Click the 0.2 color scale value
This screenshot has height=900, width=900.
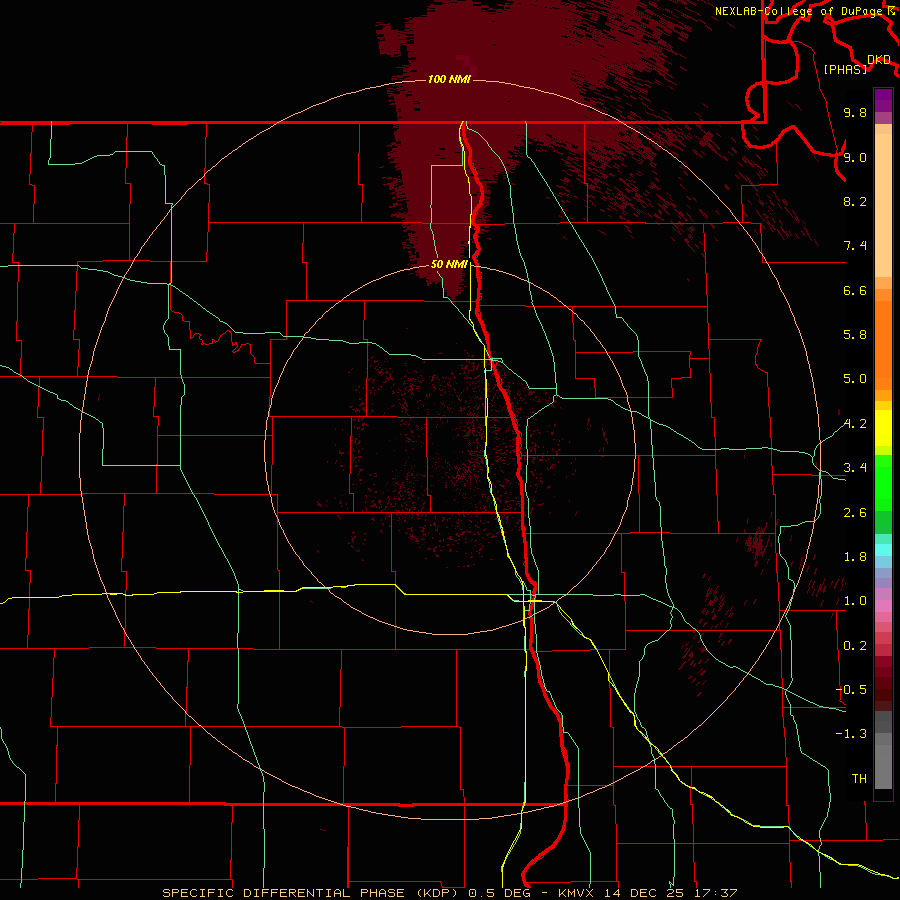pyautogui.click(x=855, y=646)
